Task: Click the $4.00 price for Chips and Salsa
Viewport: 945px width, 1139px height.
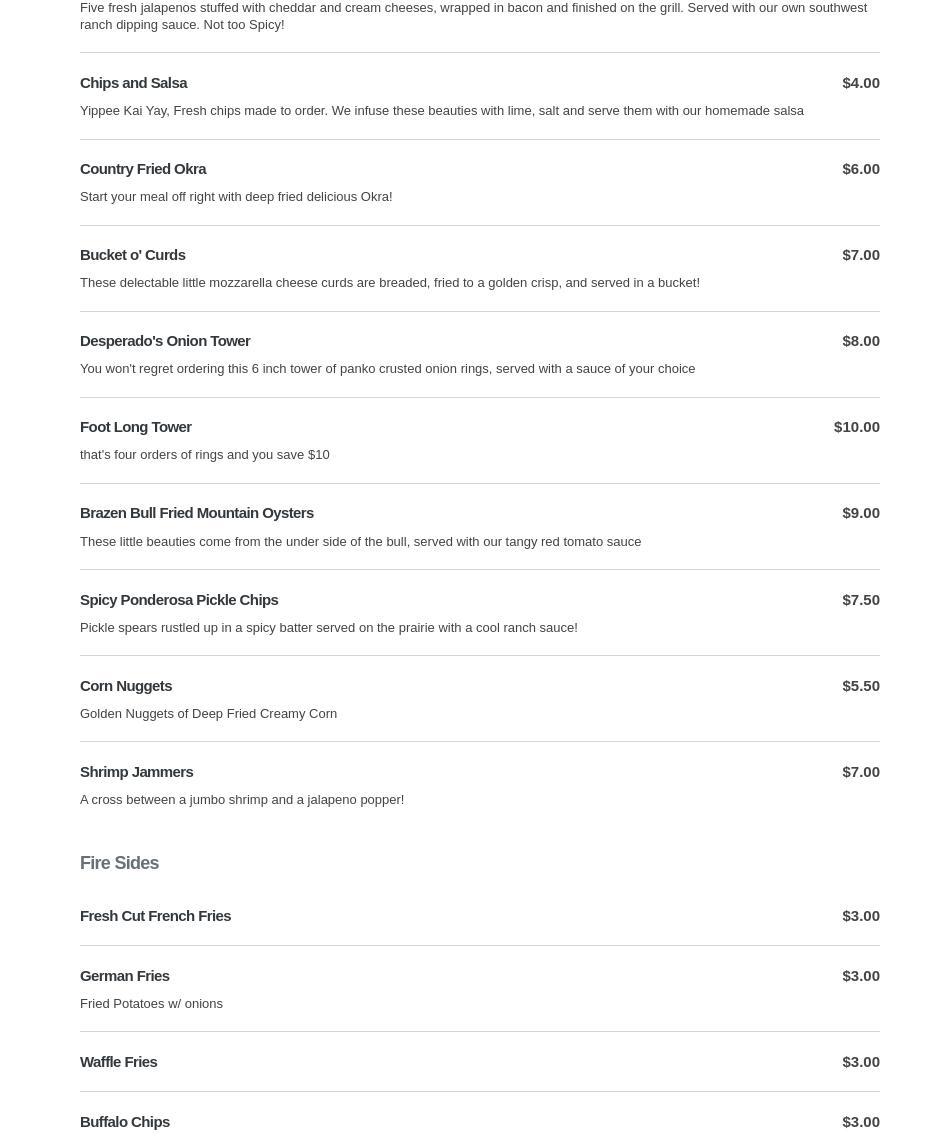Action: pos(860,83)
